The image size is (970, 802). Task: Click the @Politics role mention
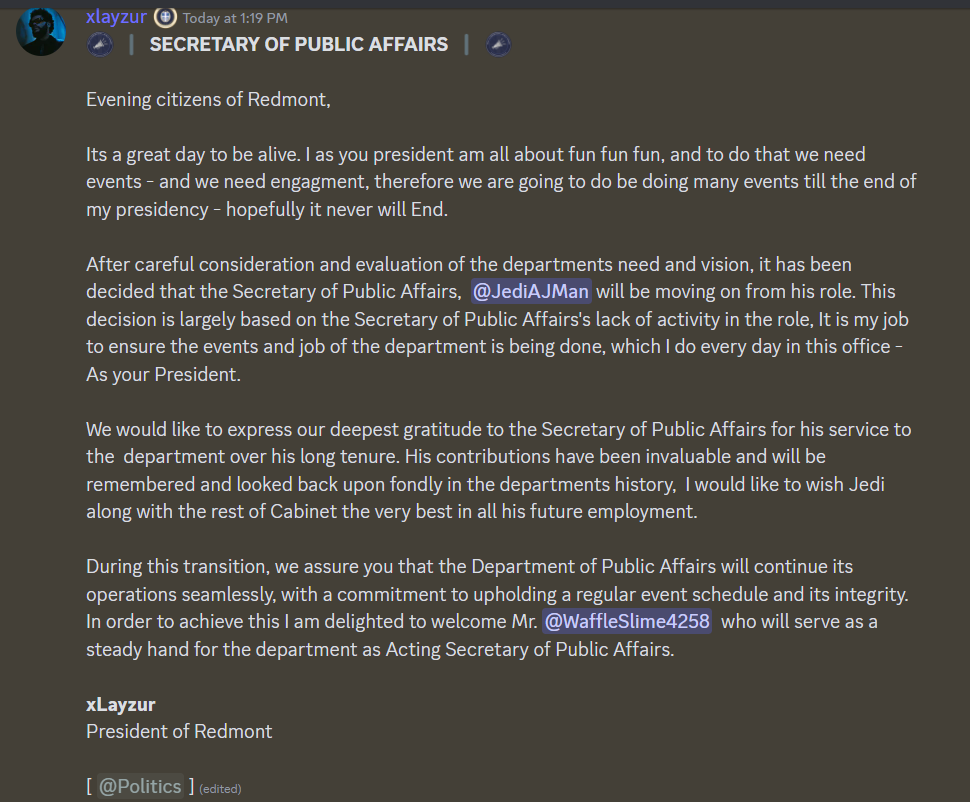point(140,786)
